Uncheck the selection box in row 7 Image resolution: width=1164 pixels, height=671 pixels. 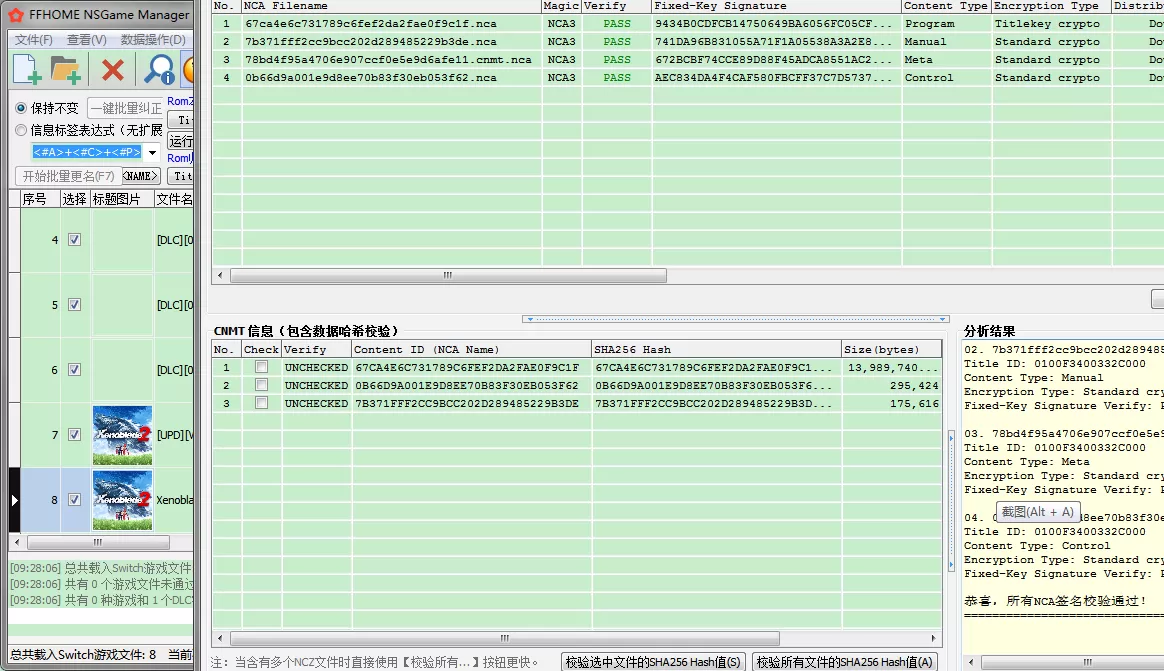(74, 435)
